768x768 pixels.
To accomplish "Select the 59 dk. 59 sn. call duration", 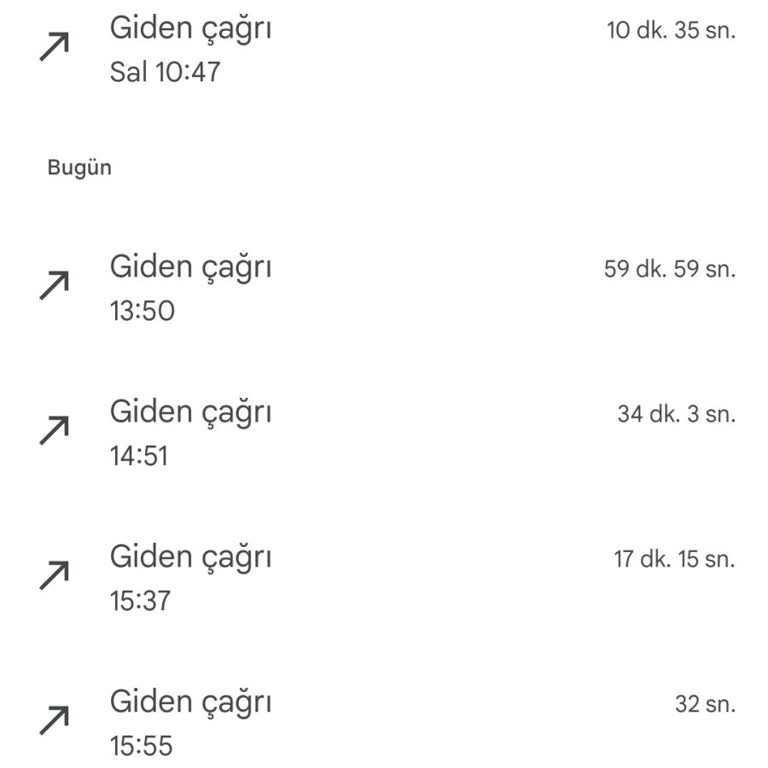I will click(x=669, y=269).
